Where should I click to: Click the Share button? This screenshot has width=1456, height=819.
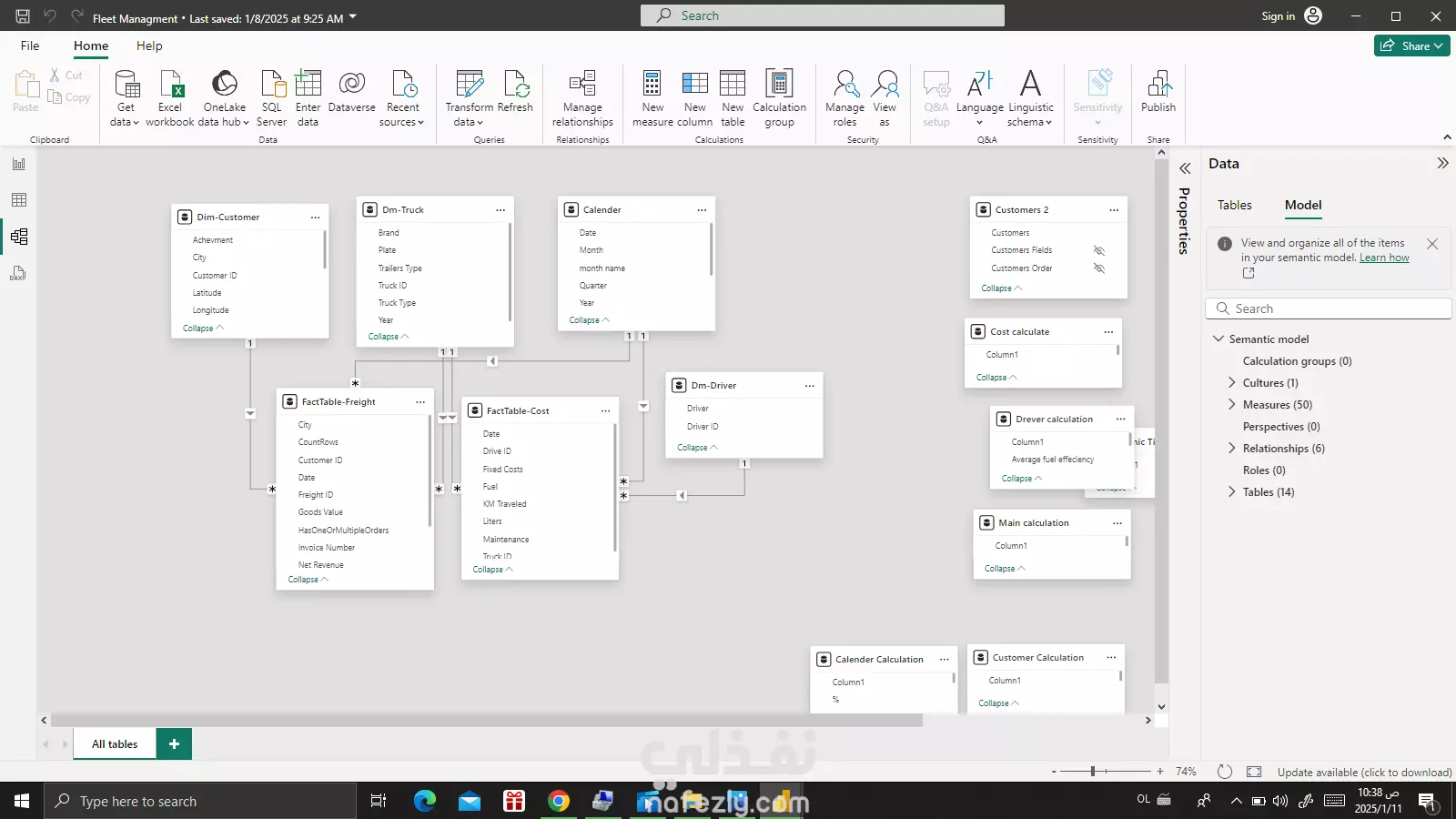coord(1411,45)
